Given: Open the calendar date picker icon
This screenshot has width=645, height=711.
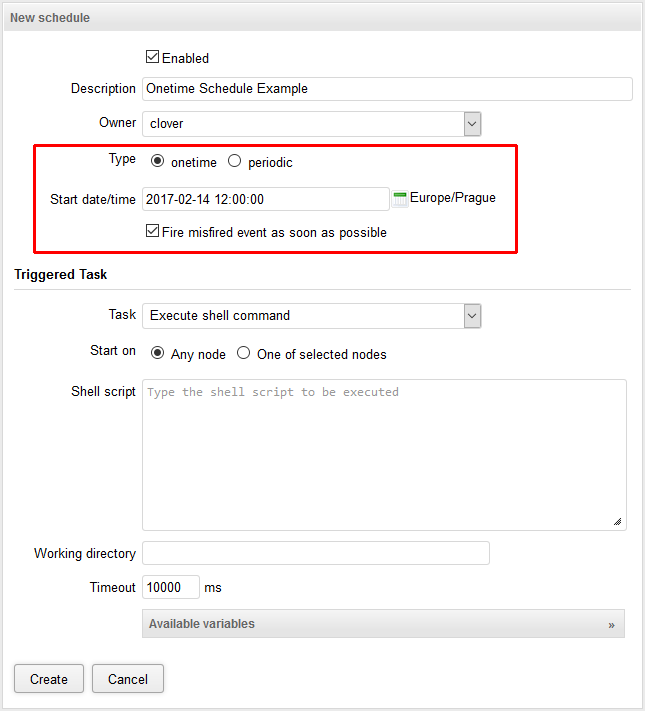Looking at the screenshot, I should [400, 199].
